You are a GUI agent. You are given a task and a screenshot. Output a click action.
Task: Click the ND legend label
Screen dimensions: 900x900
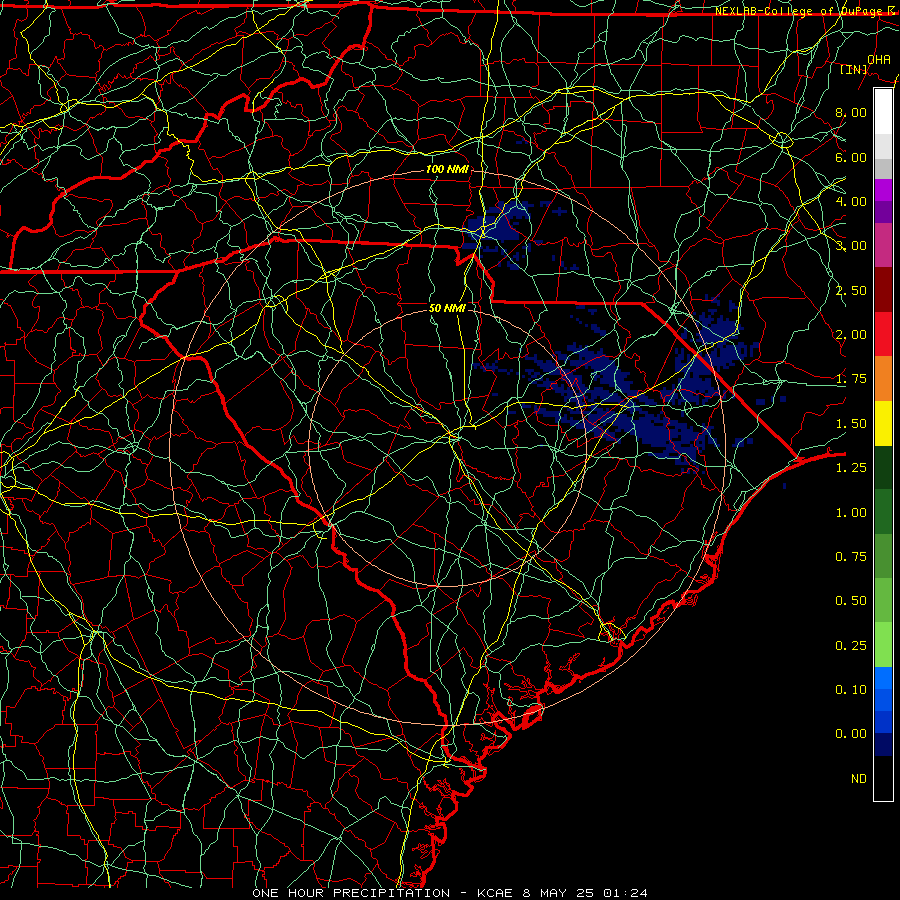pyautogui.click(x=859, y=779)
